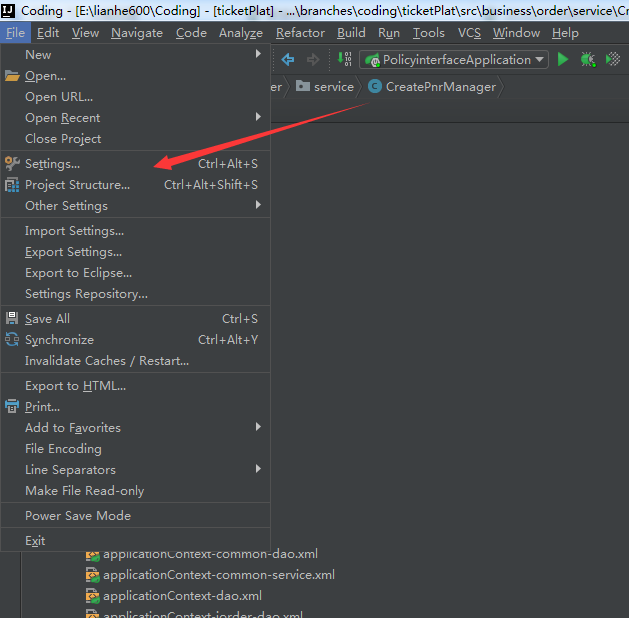Open the Run menu

[389, 33]
